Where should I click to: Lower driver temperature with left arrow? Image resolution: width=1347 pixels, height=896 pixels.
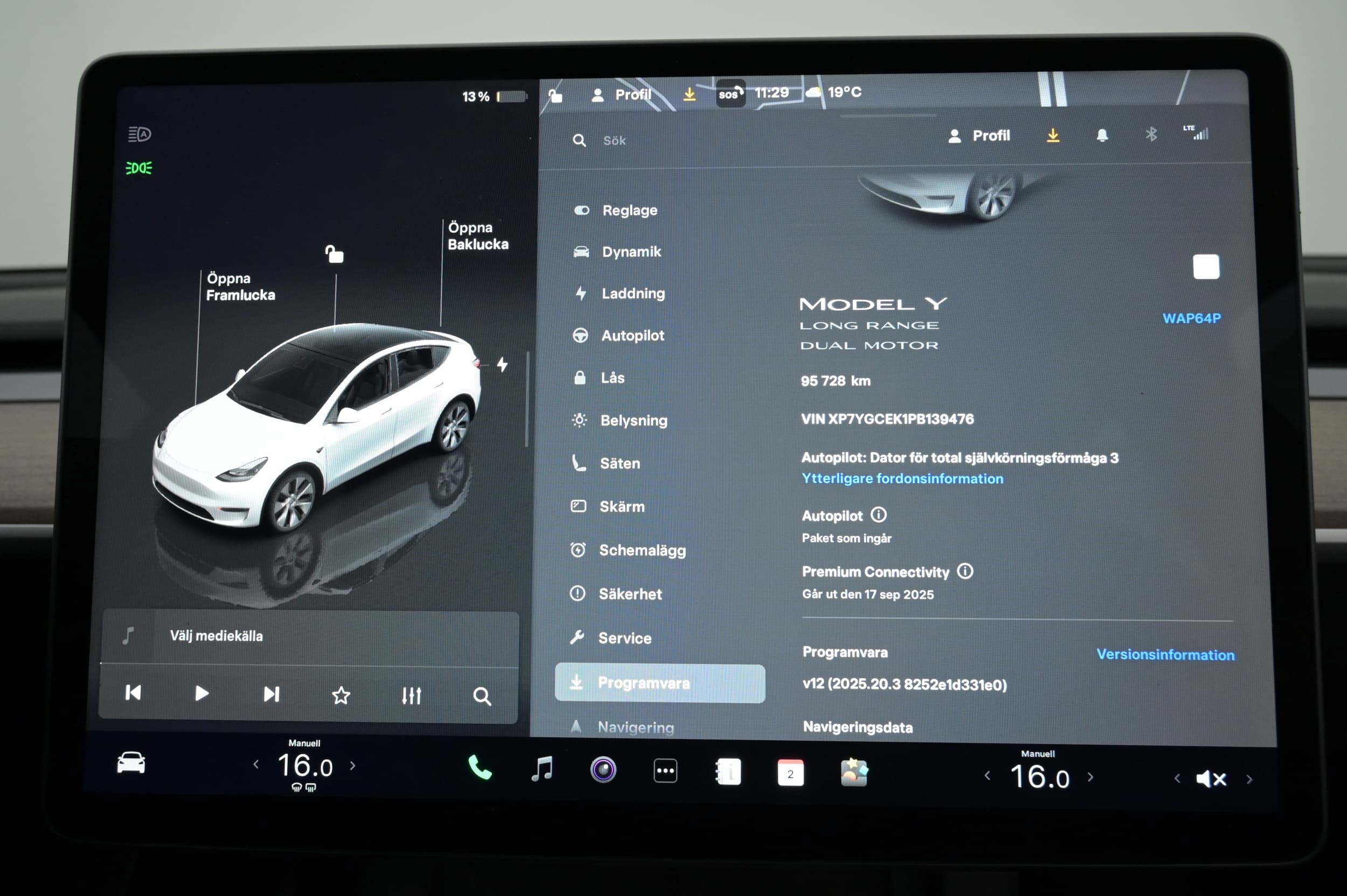coord(256,764)
